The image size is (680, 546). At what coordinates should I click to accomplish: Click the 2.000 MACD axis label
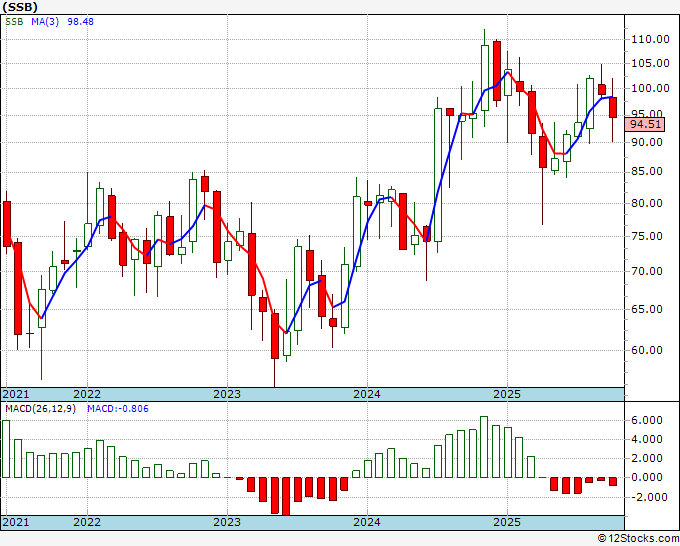[x=647, y=458]
